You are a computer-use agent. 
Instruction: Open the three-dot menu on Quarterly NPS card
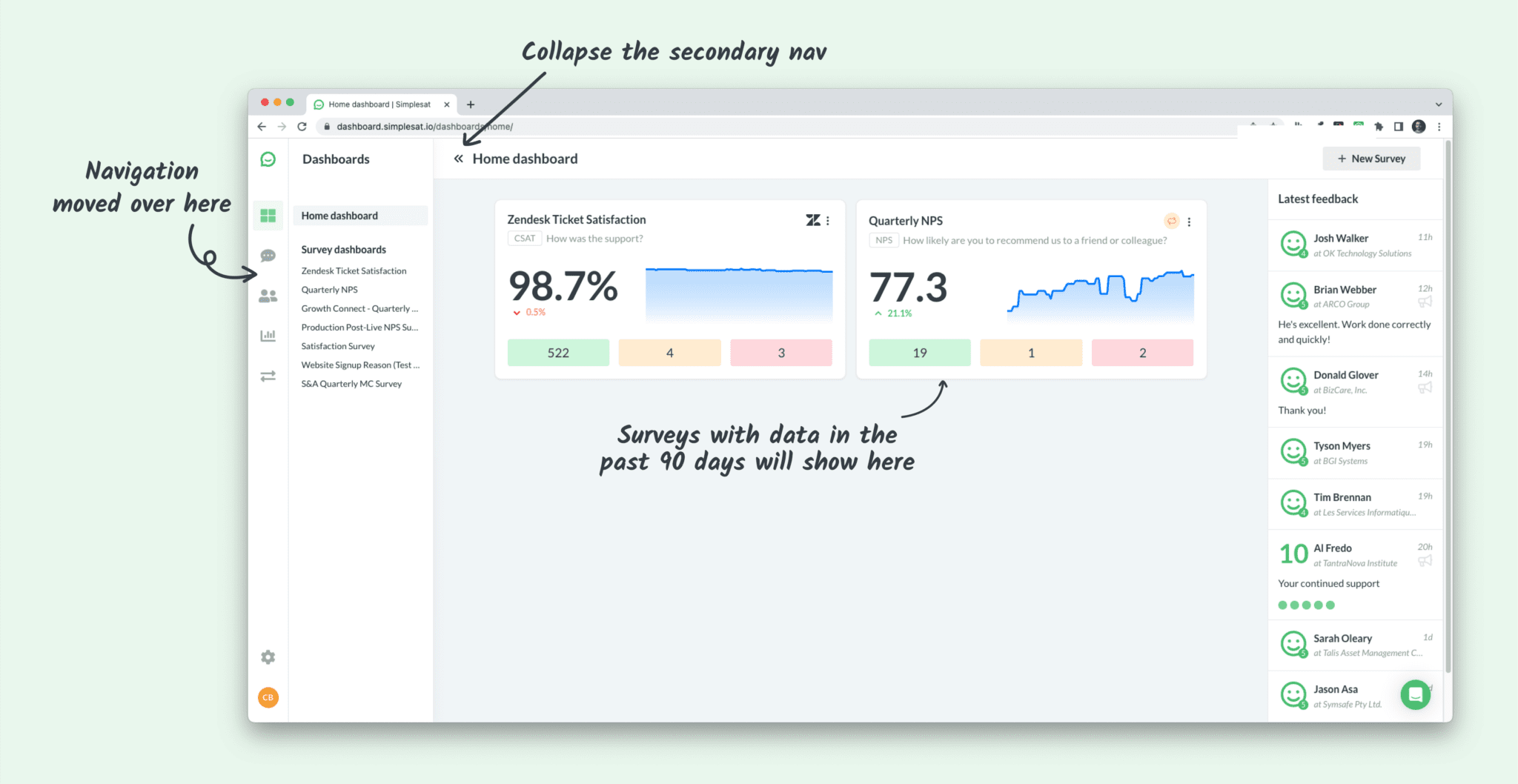[x=1190, y=221]
